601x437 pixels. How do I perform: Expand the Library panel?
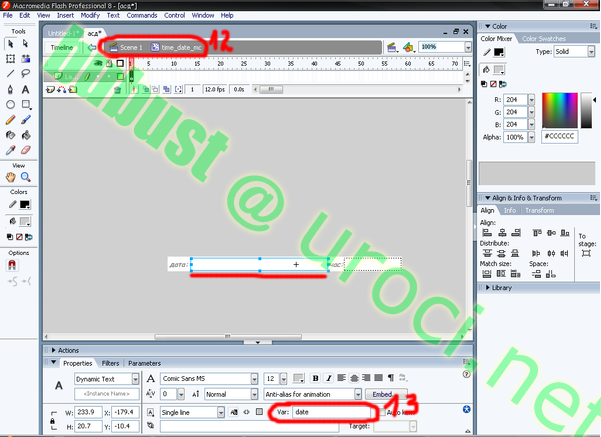click(488, 288)
